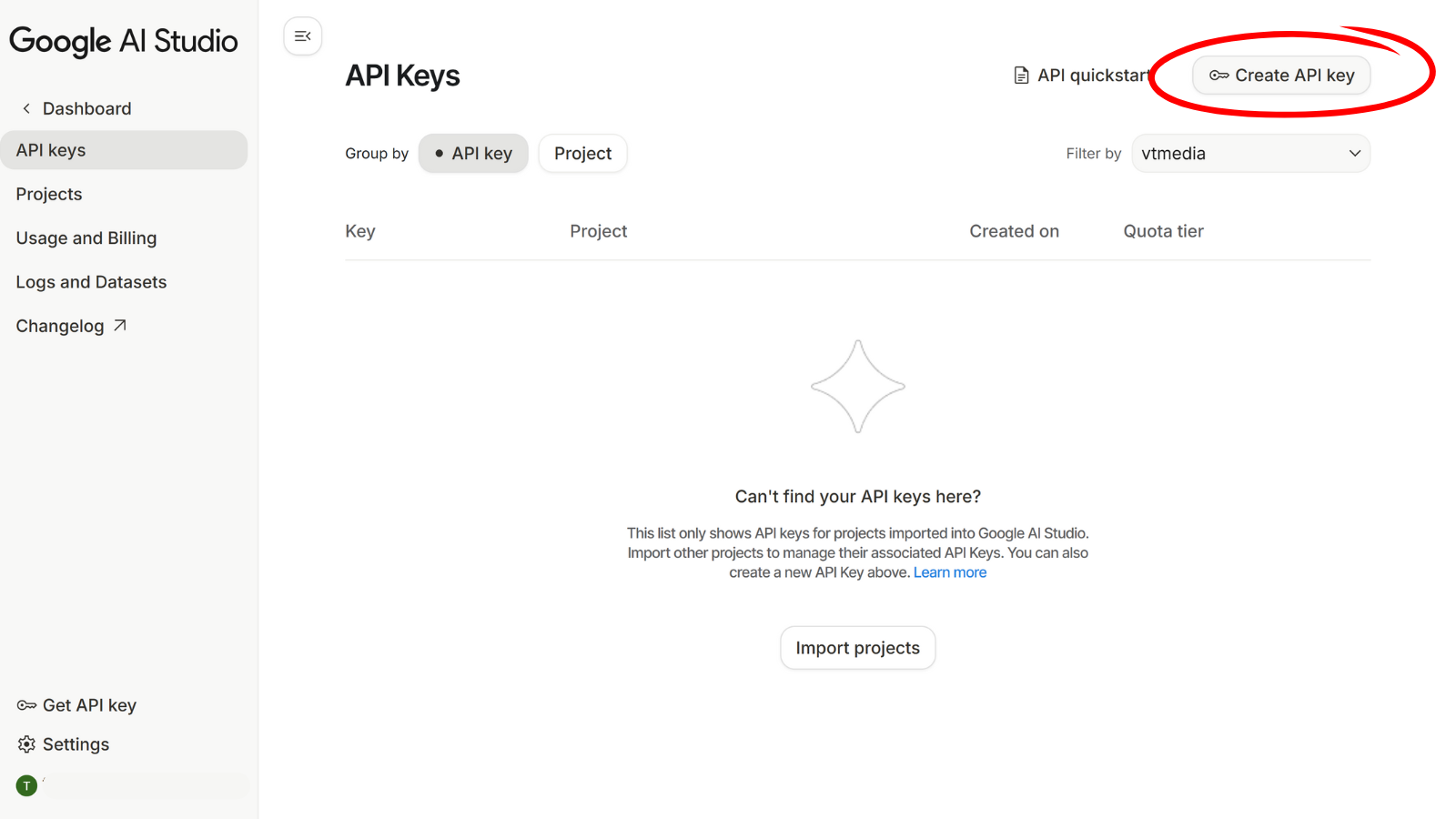Image resolution: width=1456 pixels, height=819 pixels.
Task: Click the dropdown arrow in Filter by
Action: (1354, 154)
